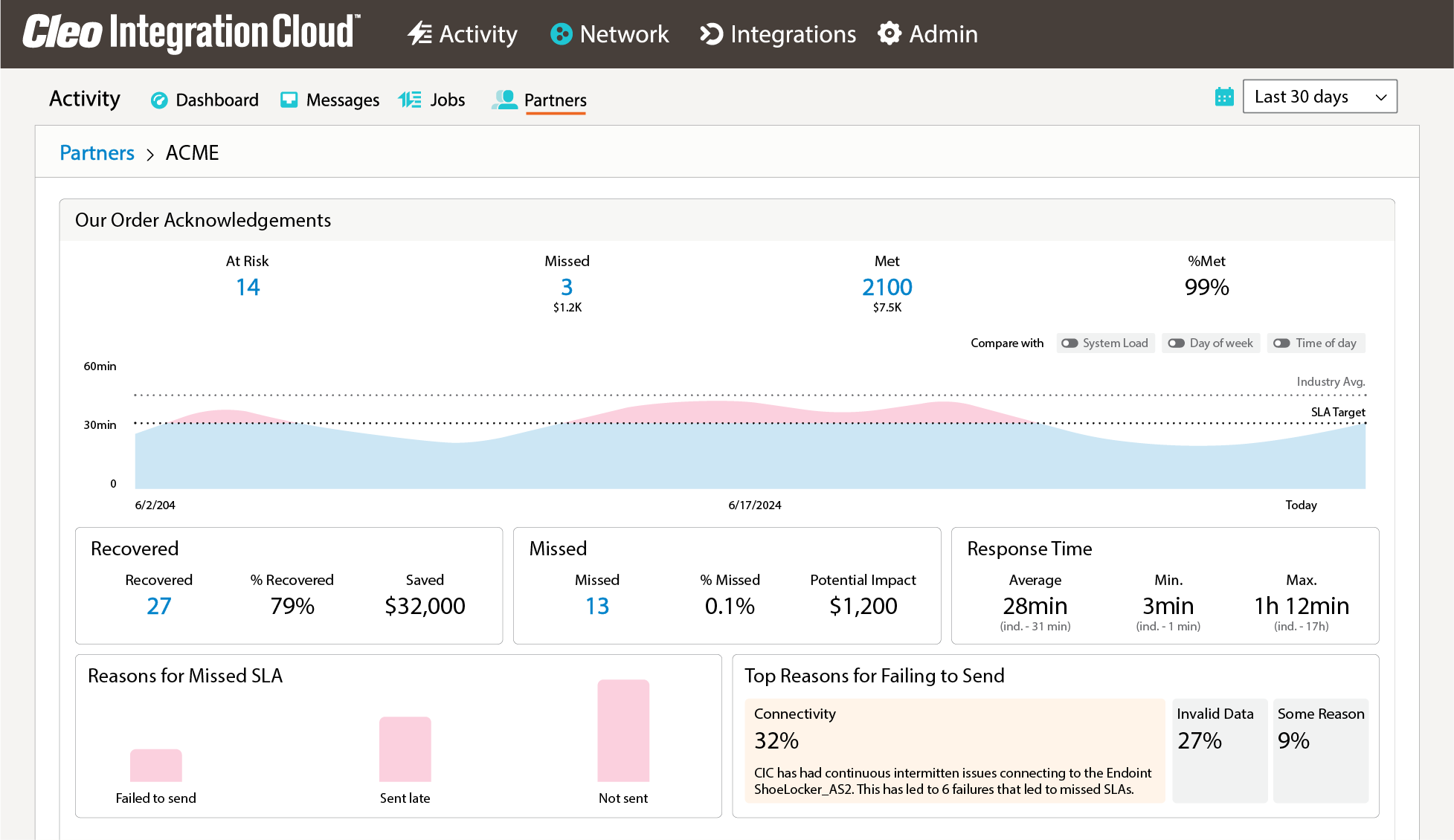Open Admin using the gear icon

point(890,33)
